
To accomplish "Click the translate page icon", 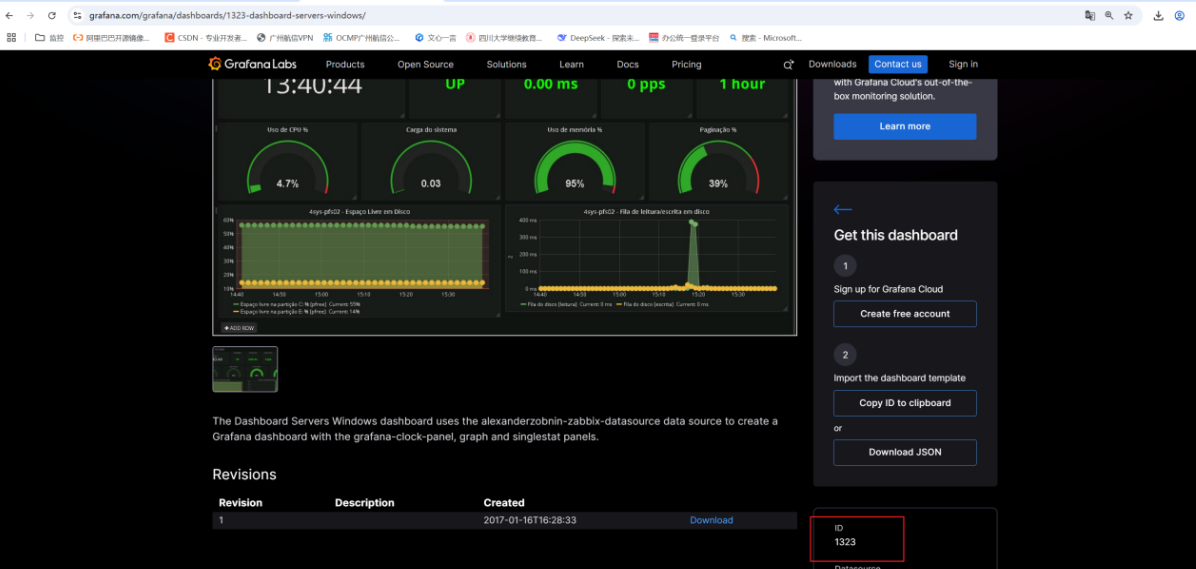I will (1090, 15).
